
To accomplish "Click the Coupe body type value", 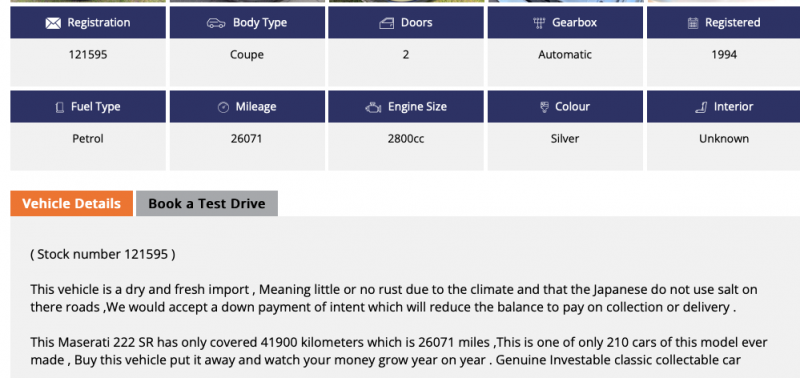I will tap(247, 55).
